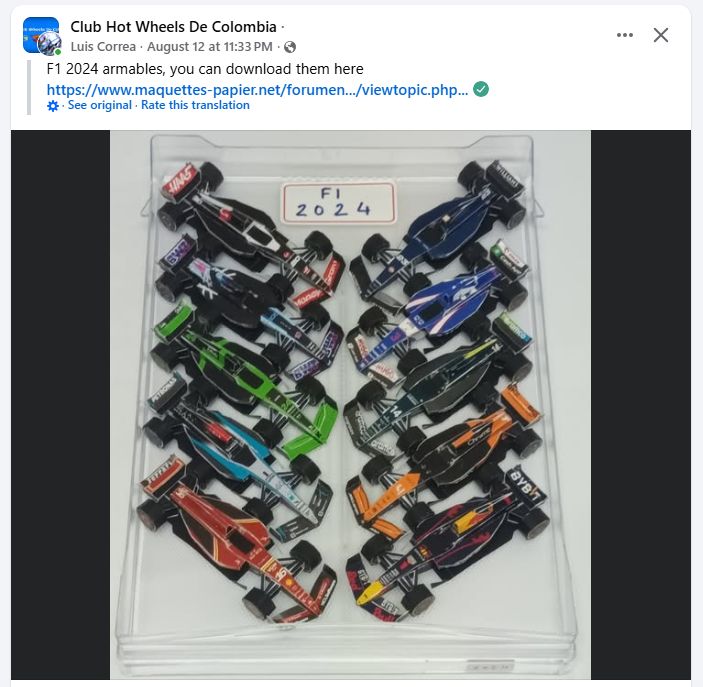Click the red Ferrari paper car in photo
The width and height of the screenshot is (703, 687).
coord(235,538)
